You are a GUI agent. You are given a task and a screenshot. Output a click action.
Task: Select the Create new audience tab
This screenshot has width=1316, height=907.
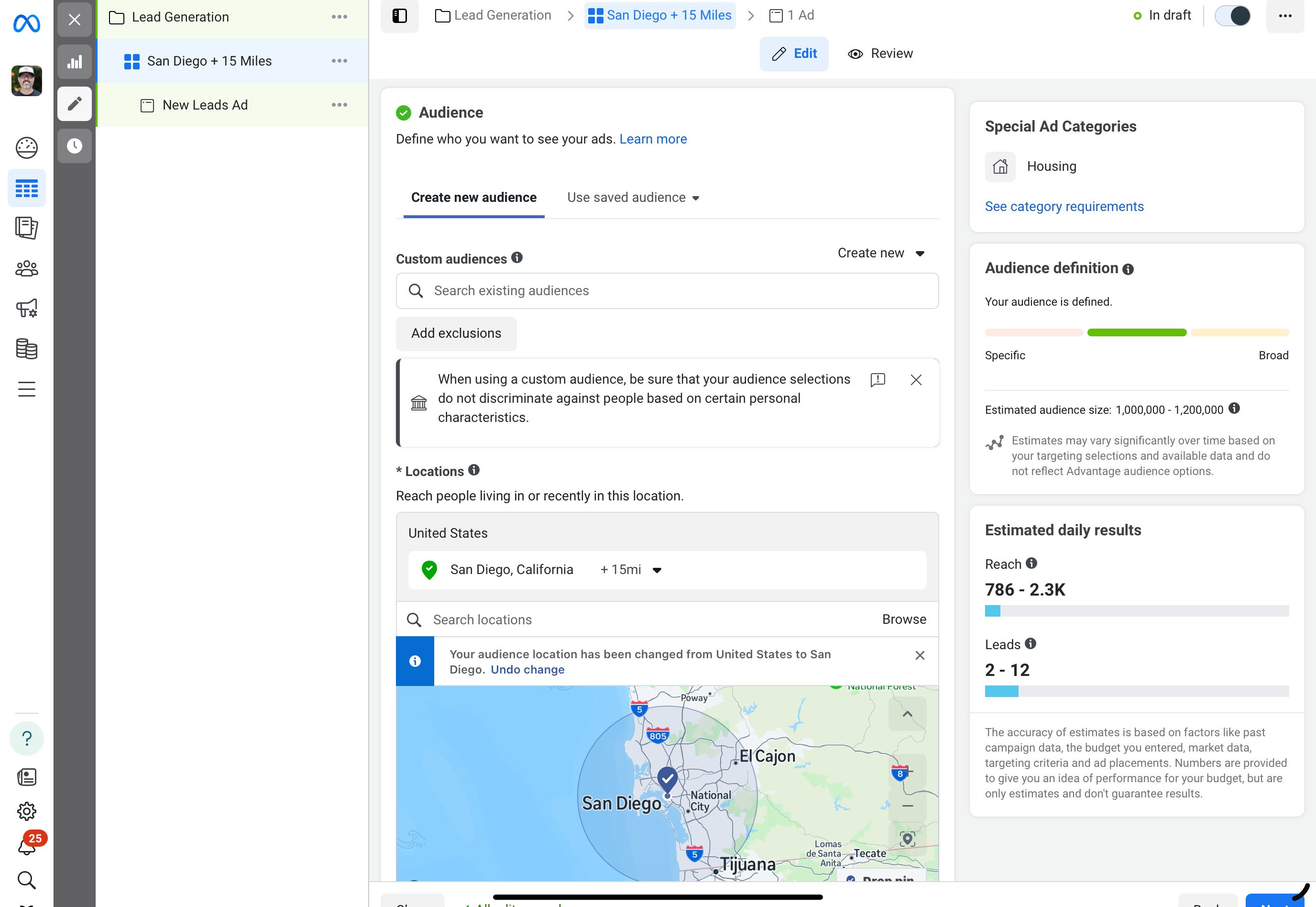pyautogui.click(x=473, y=197)
